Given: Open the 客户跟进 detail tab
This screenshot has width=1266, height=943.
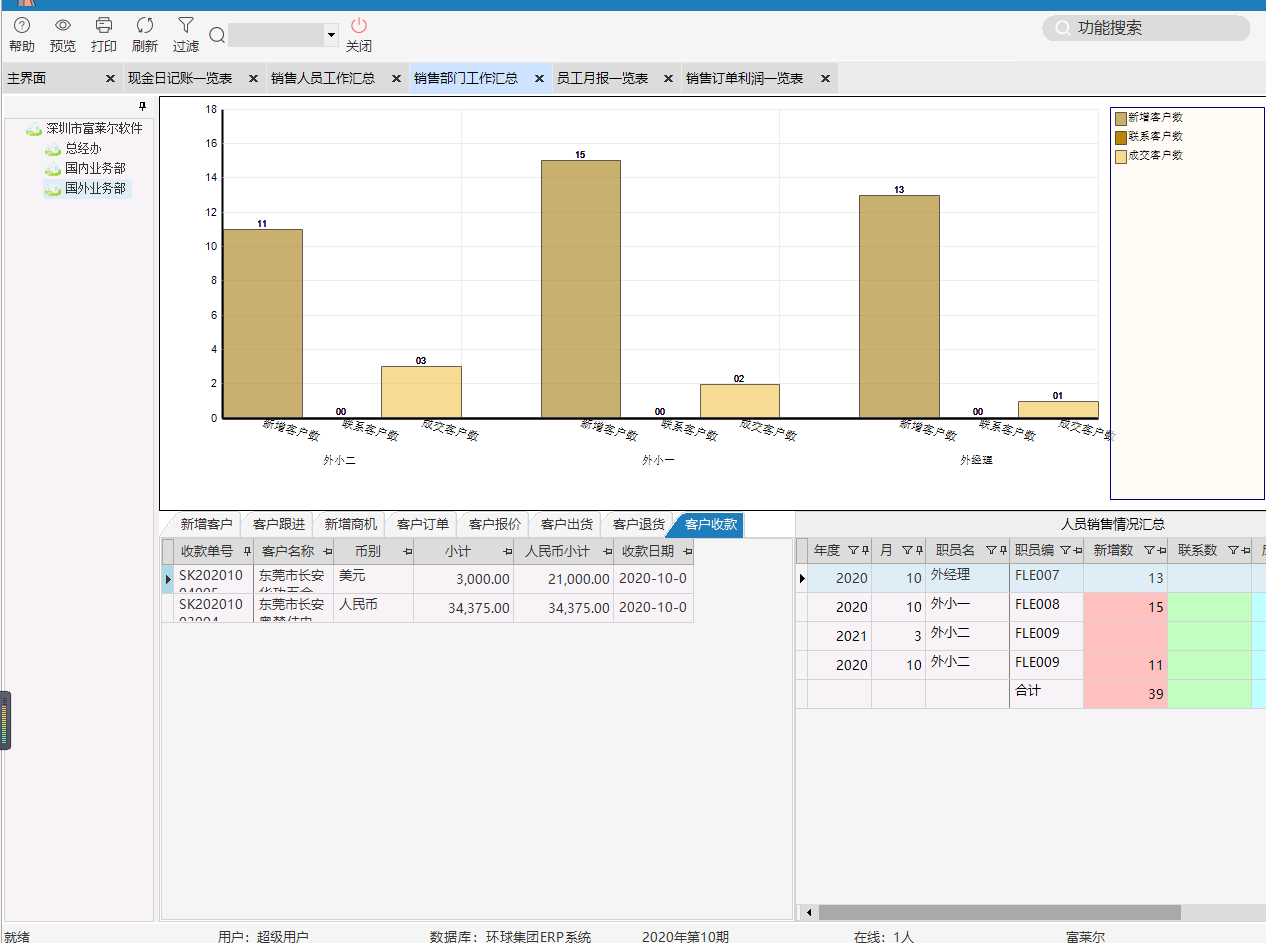Looking at the screenshot, I should pyautogui.click(x=278, y=524).
